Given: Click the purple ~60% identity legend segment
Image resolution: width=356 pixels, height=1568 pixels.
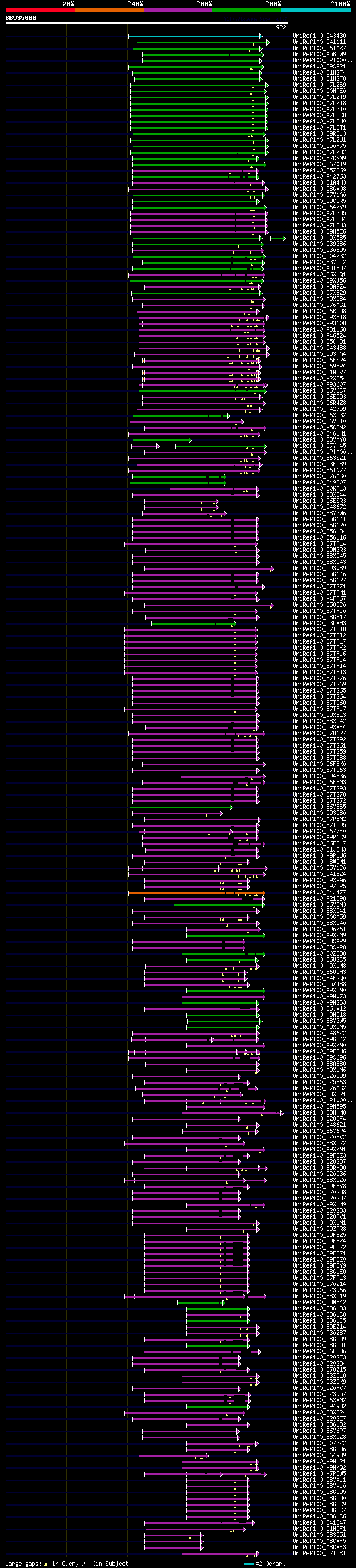Looking at the screenshot, I should click(179, 10).
